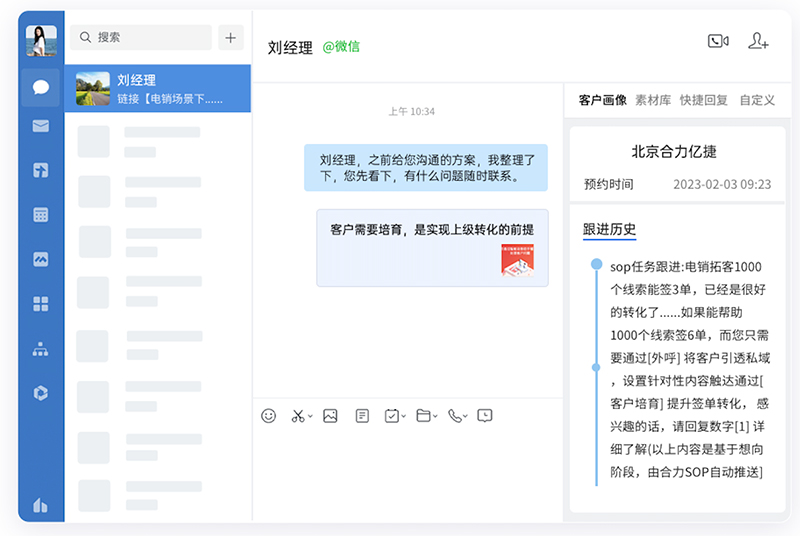Screen dimensions: 800x536
Task: Open the 客户需要培育 link card message
Action: 432,247
